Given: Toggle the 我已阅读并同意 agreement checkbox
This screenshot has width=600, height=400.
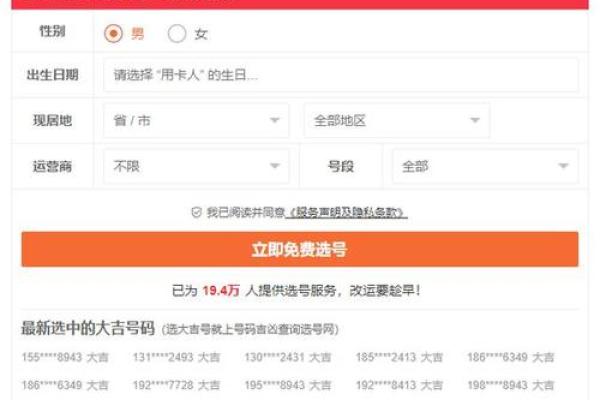Looking at the screenshot, I should tap(196, 212).
